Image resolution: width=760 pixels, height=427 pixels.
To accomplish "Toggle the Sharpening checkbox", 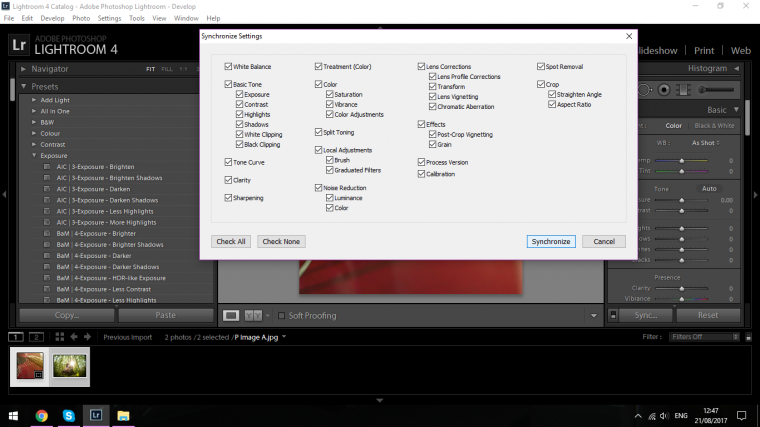I will 228,198.
